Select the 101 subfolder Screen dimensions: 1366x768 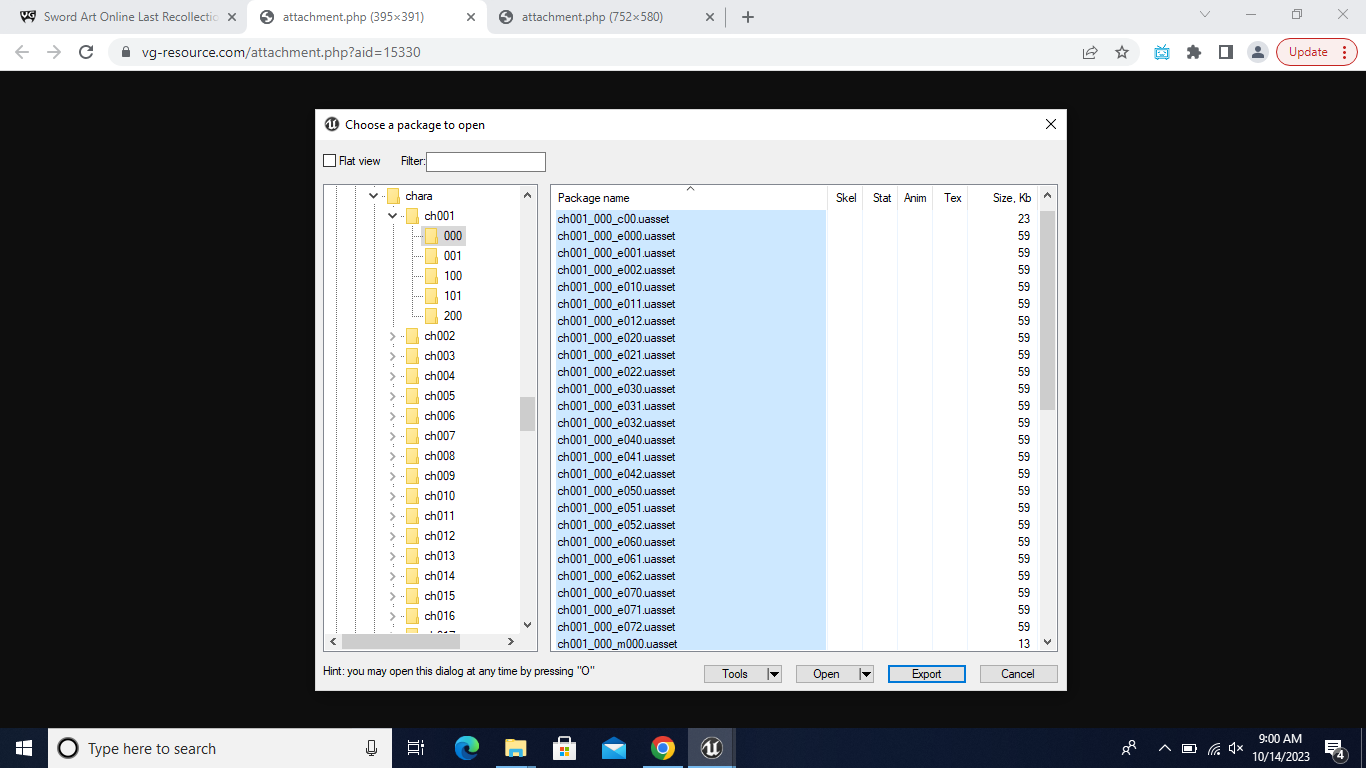tap(453, 296)
